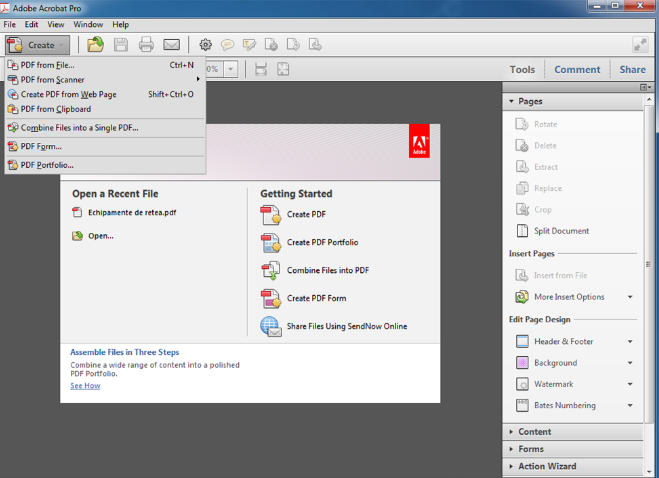Click the Header & Footer icon

coord(522,341)
